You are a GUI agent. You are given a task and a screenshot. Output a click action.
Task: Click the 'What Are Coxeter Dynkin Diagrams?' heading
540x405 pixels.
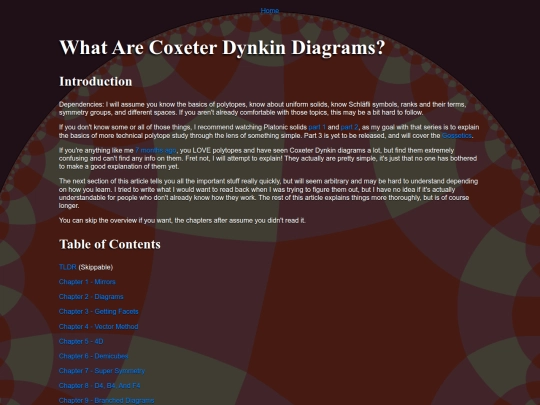pyautogui.click(x=222, y=47)
